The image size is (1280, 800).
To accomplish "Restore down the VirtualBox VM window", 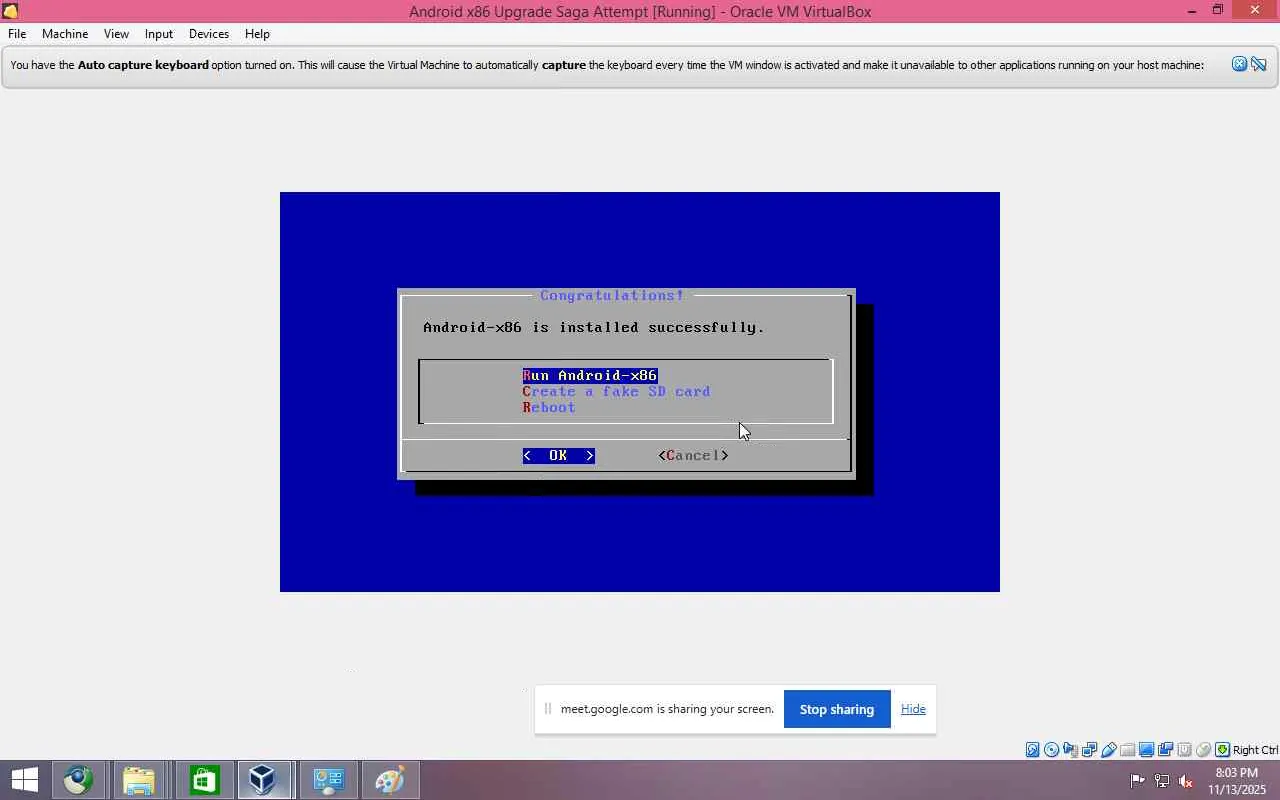I will (x=1218, y=11).
